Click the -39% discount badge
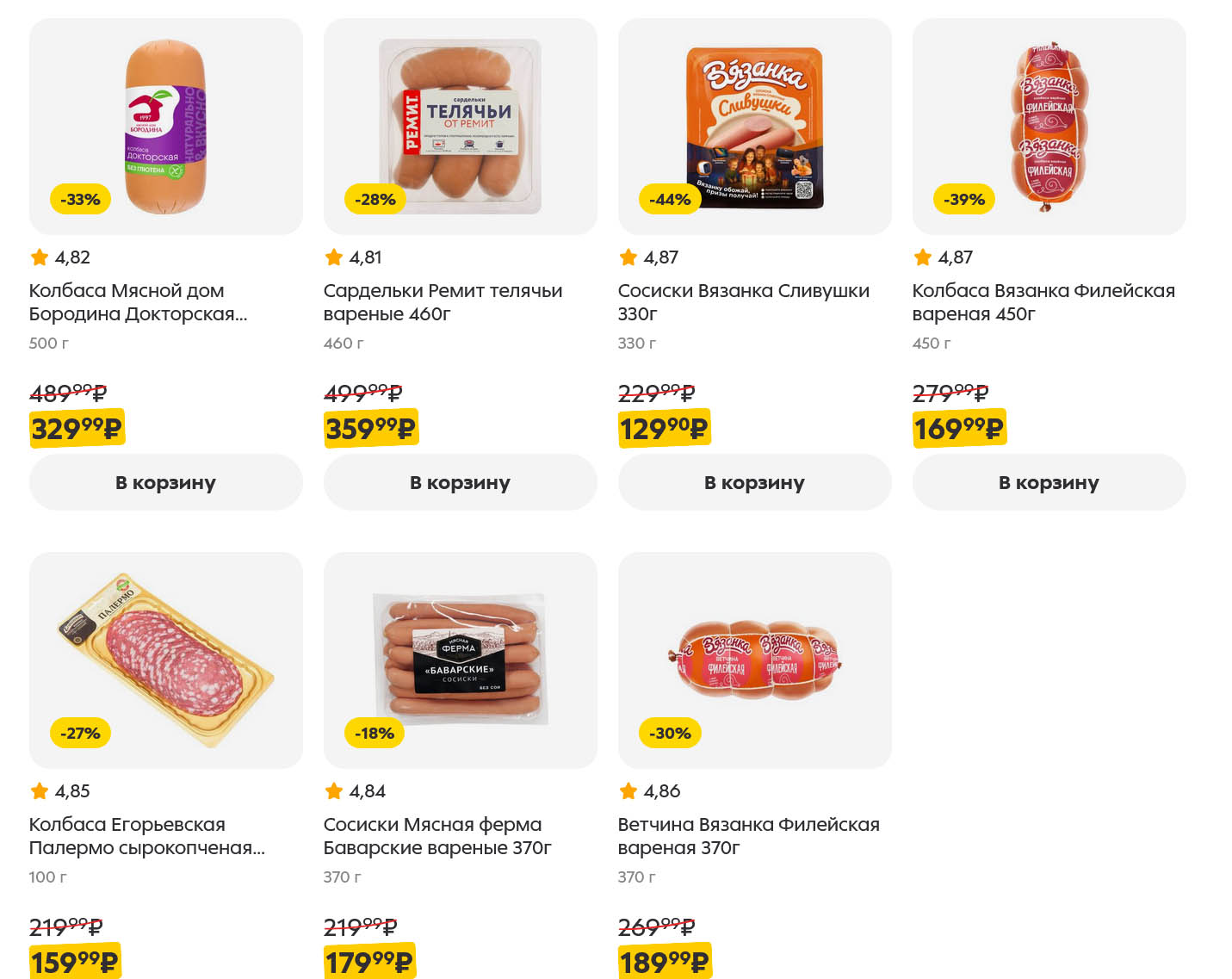 (x=963, y=200)
